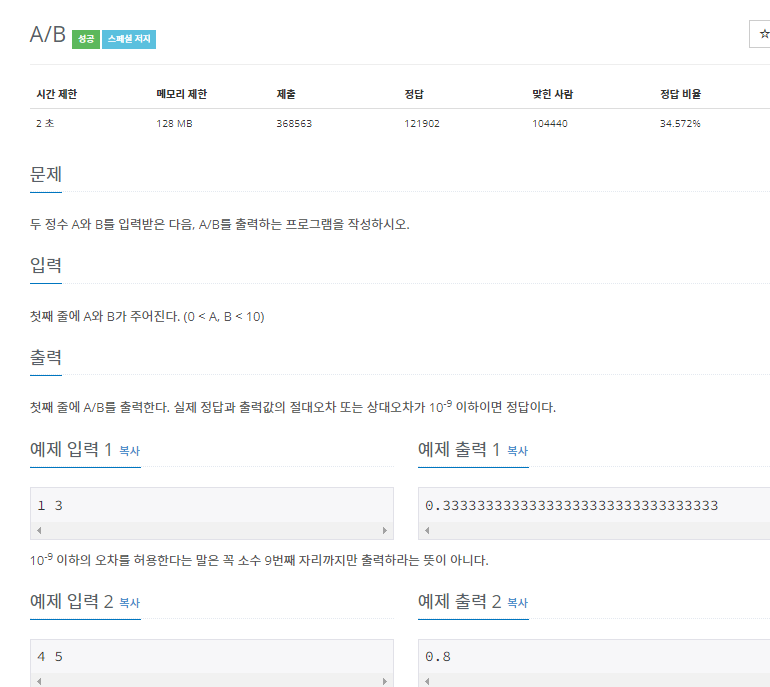Viewport: 770px width, 687px height.
Task: Click the 문제 section heading
Action: [46, 175]
